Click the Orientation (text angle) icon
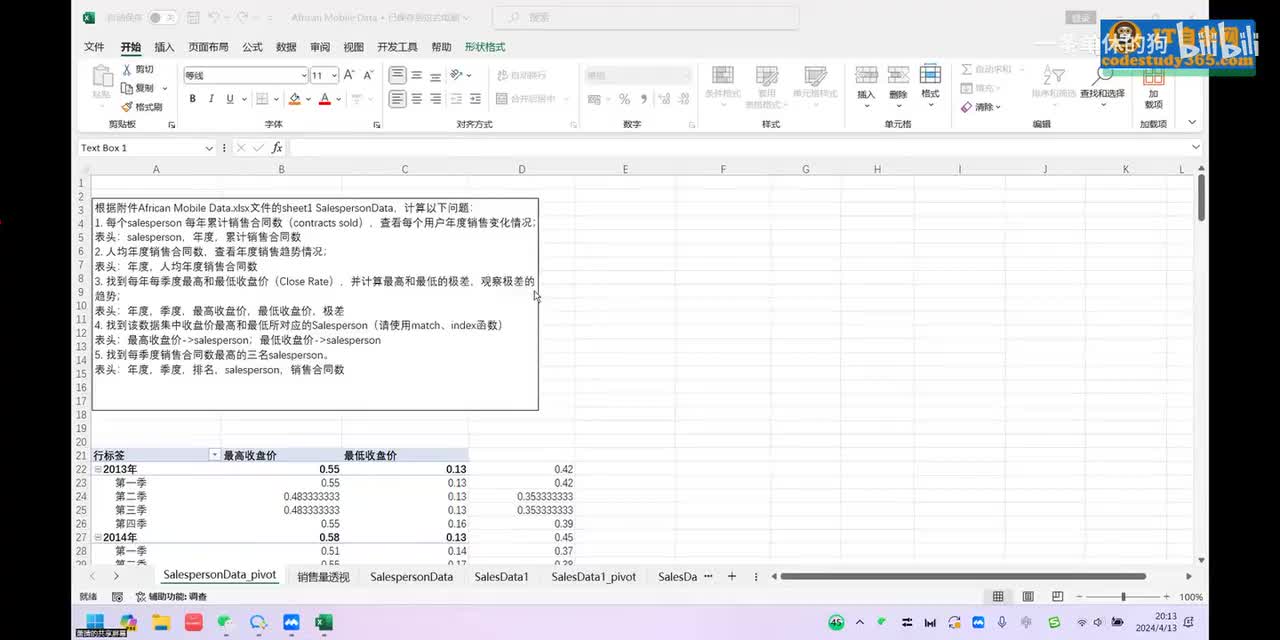The height and width of the screenshot is (640, 1280). tap(457, 75)
